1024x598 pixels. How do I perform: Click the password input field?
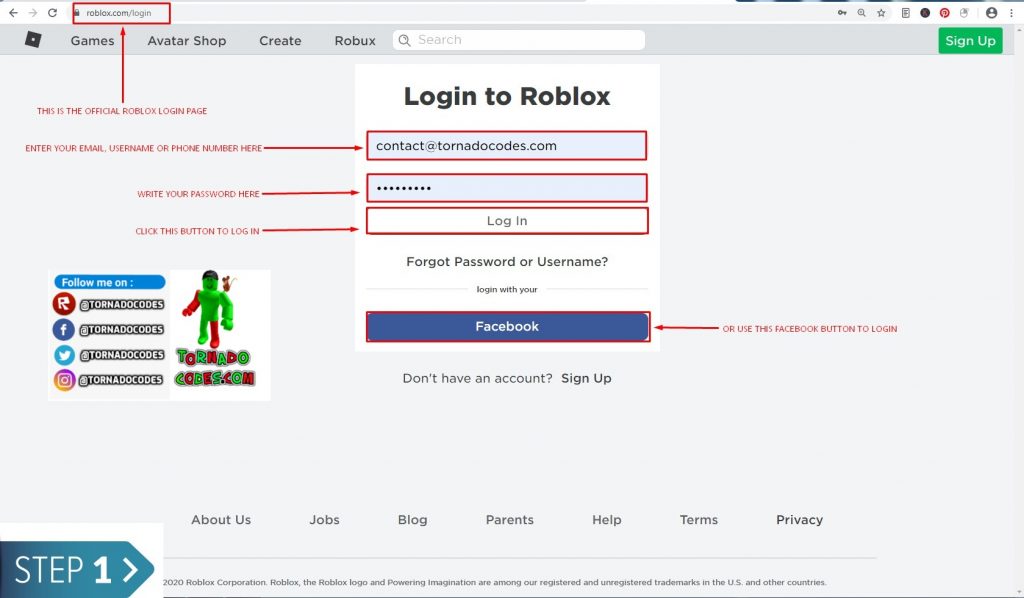coord(506,188)
